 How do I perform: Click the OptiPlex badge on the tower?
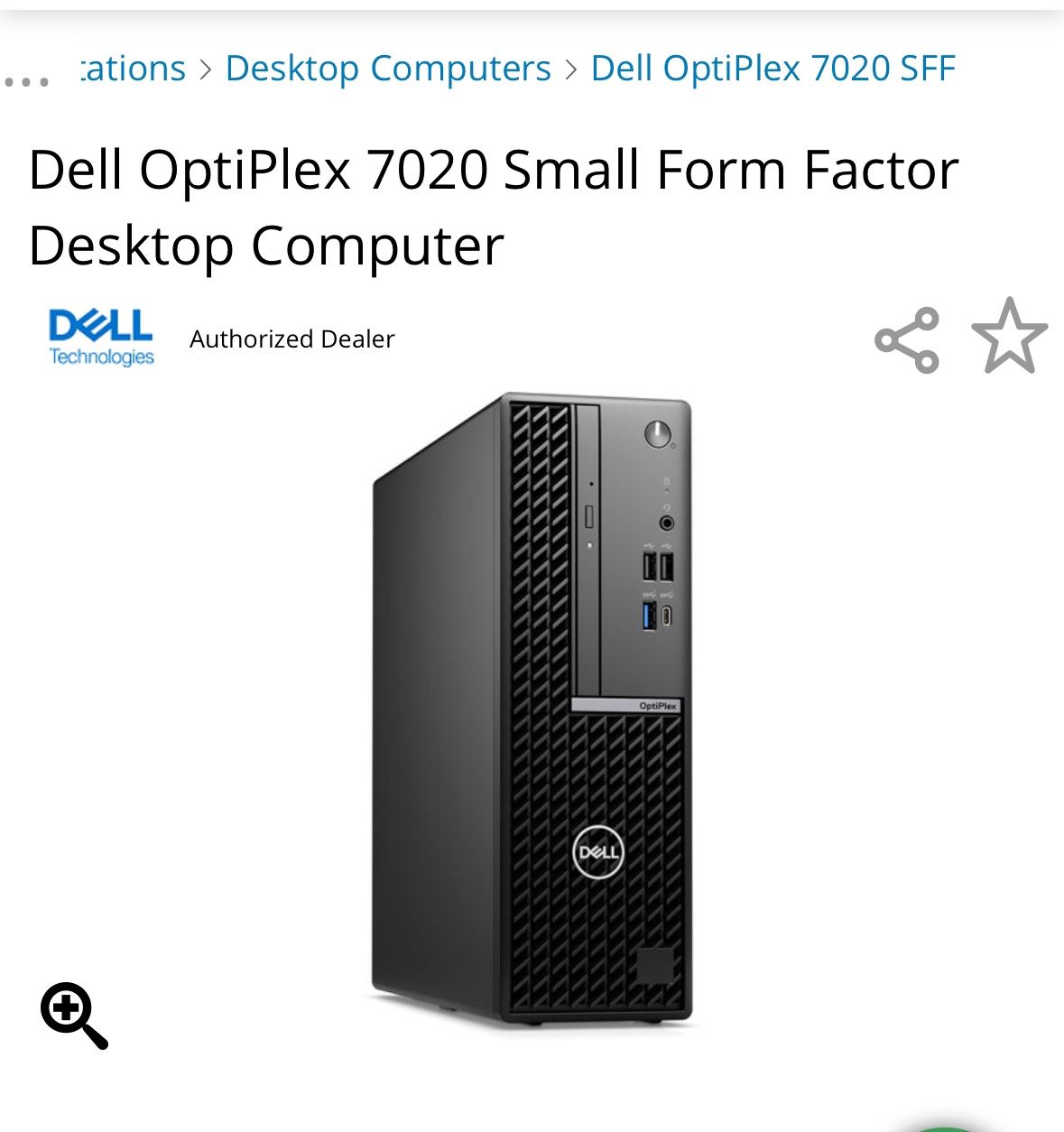click(x=625, y=705)
